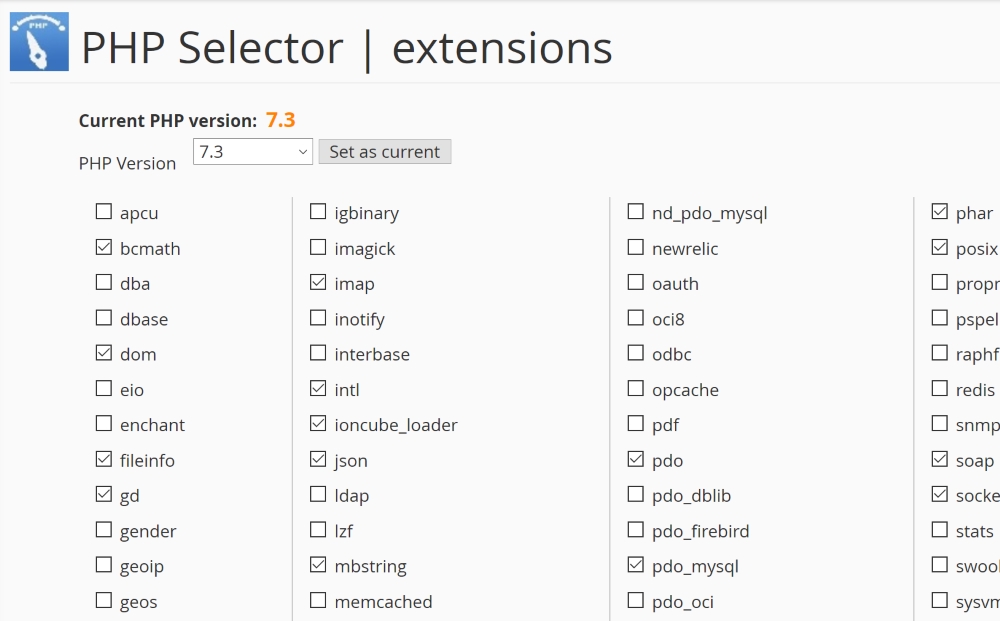This screenshot has width=1000, height=621.
Task: Enable the imagick extension
Action: [318, 246]
